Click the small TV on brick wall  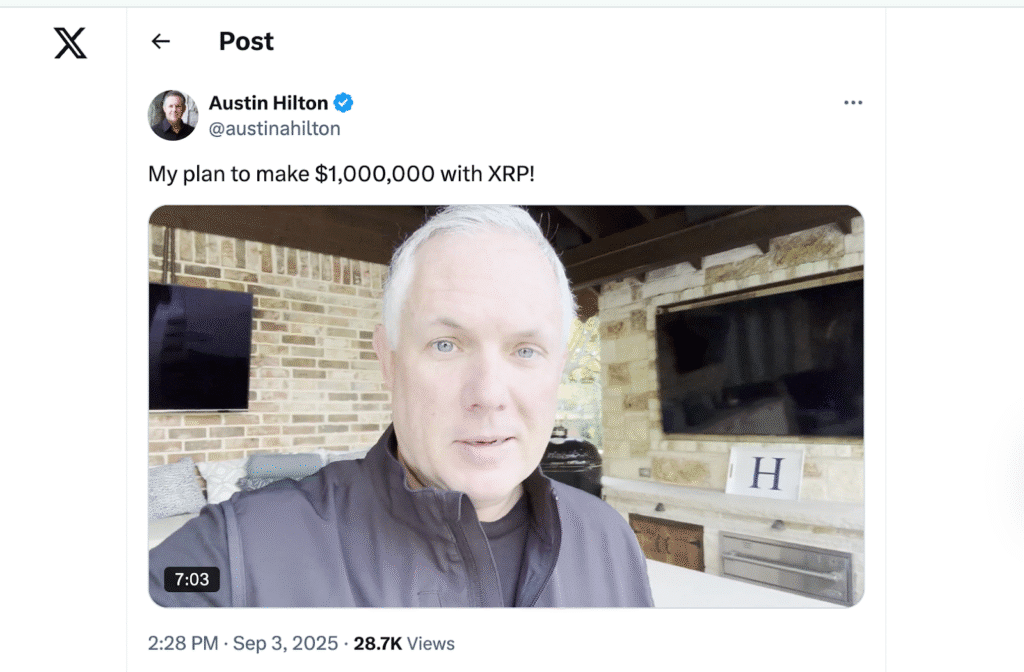(x=200, y=347)
